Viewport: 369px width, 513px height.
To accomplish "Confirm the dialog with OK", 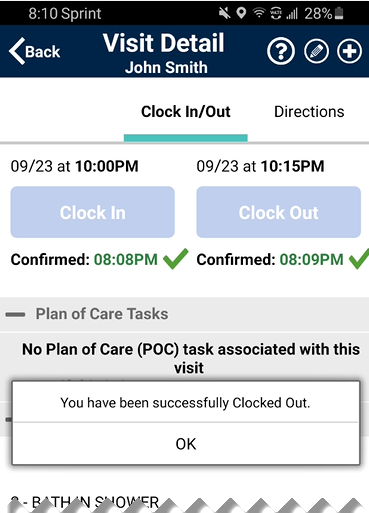I will tap(186, 444).
